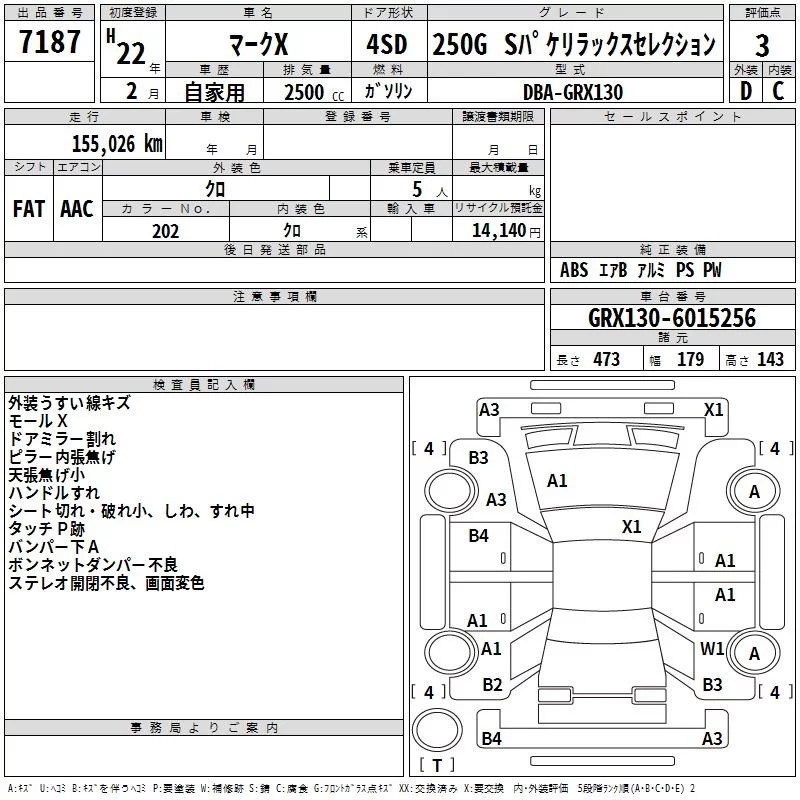Click the "検査員記入欄" section header
Screen dimensions: 800x800
tap(204, 385)
